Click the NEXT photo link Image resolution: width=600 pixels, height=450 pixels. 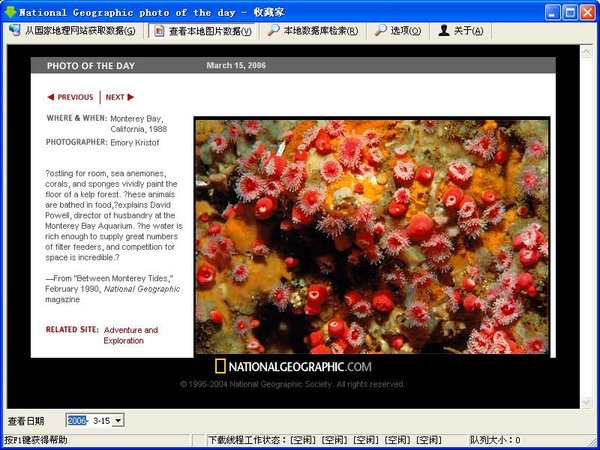click(119, 98)
